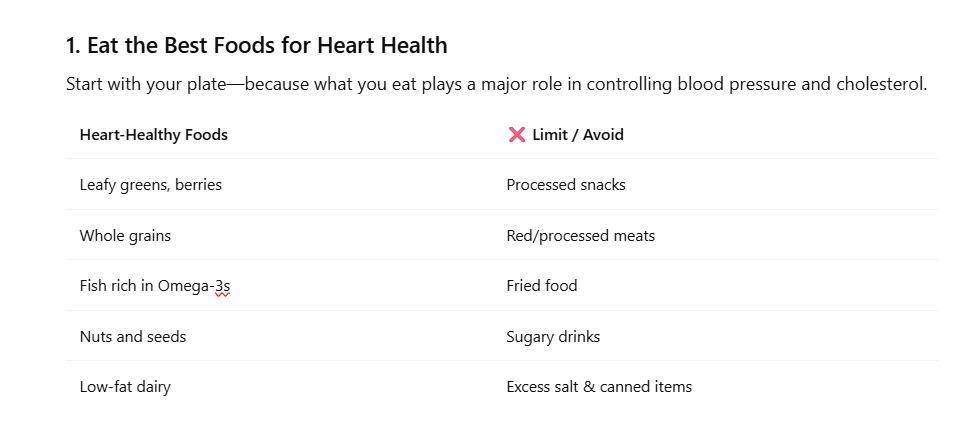This screenshot has width=961, height=436.
Task: Click the red X emoji icon
Action: point(517,134)
